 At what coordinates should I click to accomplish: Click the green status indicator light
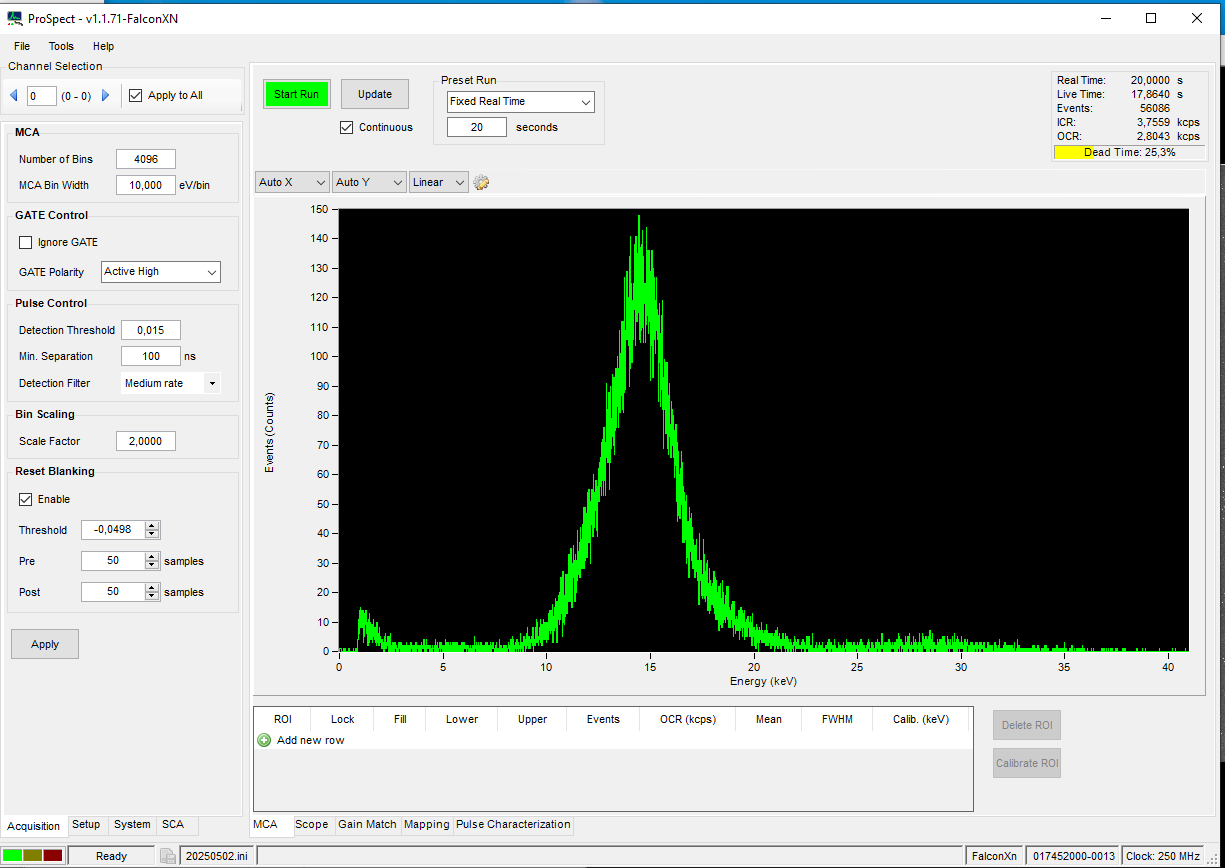[x=13, y=856]
